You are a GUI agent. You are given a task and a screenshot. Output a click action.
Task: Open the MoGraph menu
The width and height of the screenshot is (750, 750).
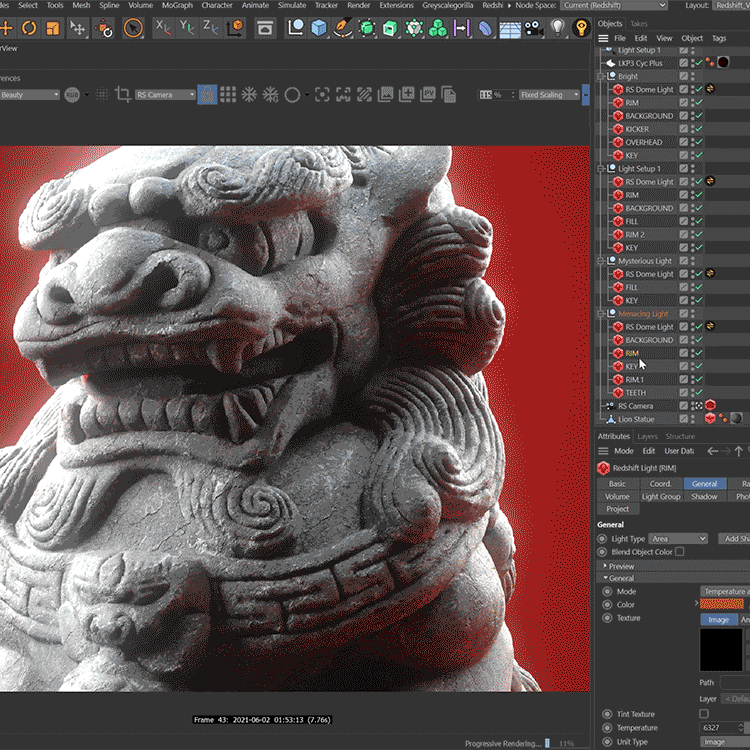[176, 5]
